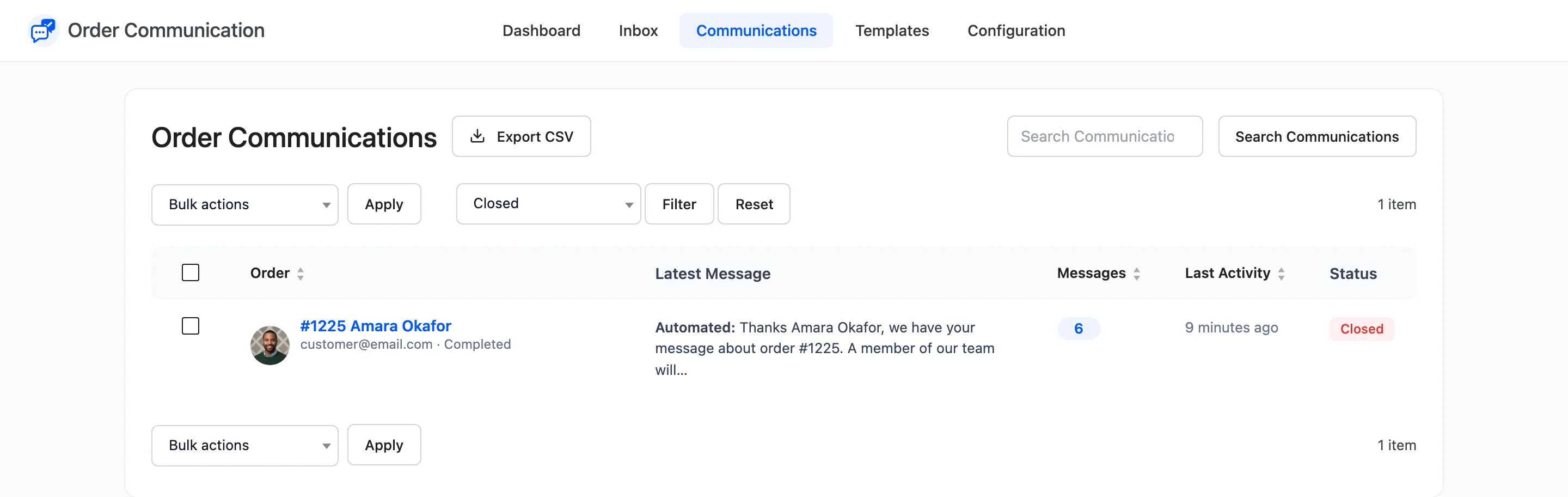
Task: Click the Export CSV button
Action: tap(521, 136)
